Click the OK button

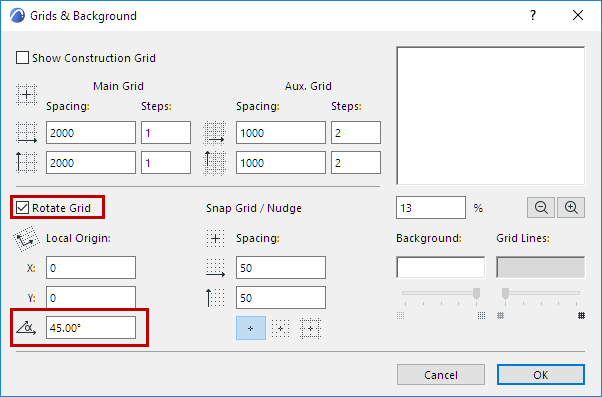pos(541,375)
